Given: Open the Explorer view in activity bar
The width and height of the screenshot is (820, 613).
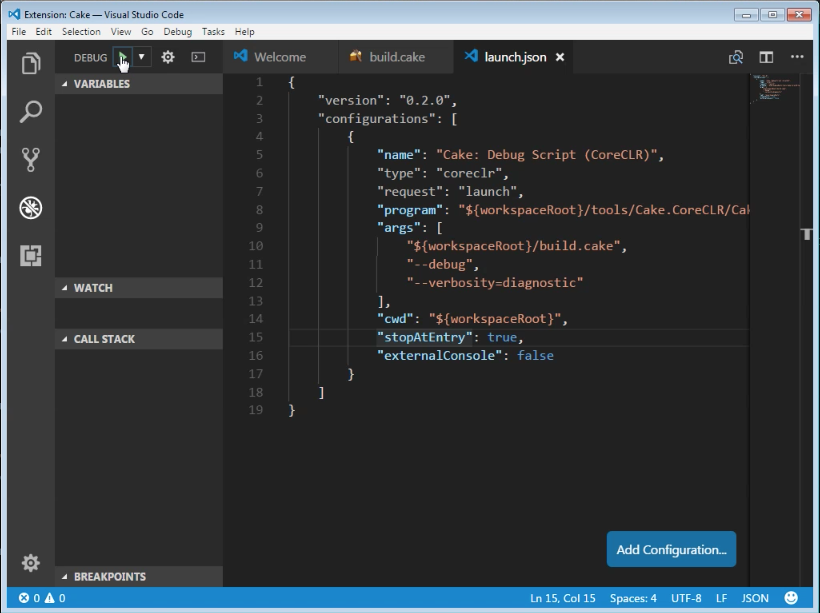Looking at the screenshot, I should [x=31, y=63].
